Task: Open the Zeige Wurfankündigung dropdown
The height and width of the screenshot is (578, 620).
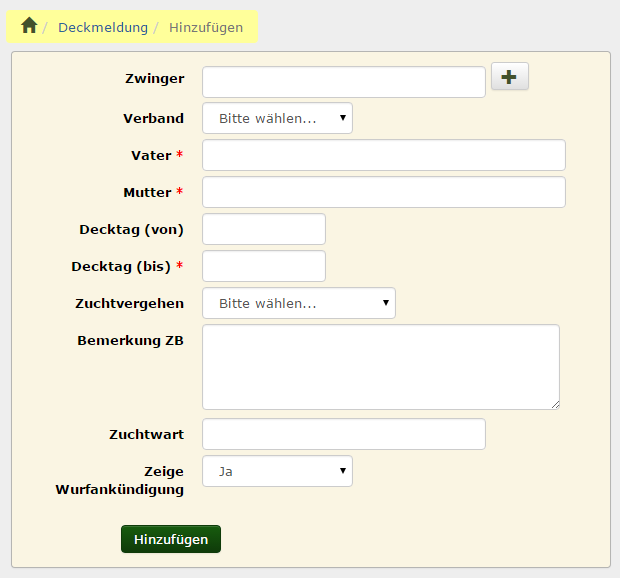Action: [277, 471]
